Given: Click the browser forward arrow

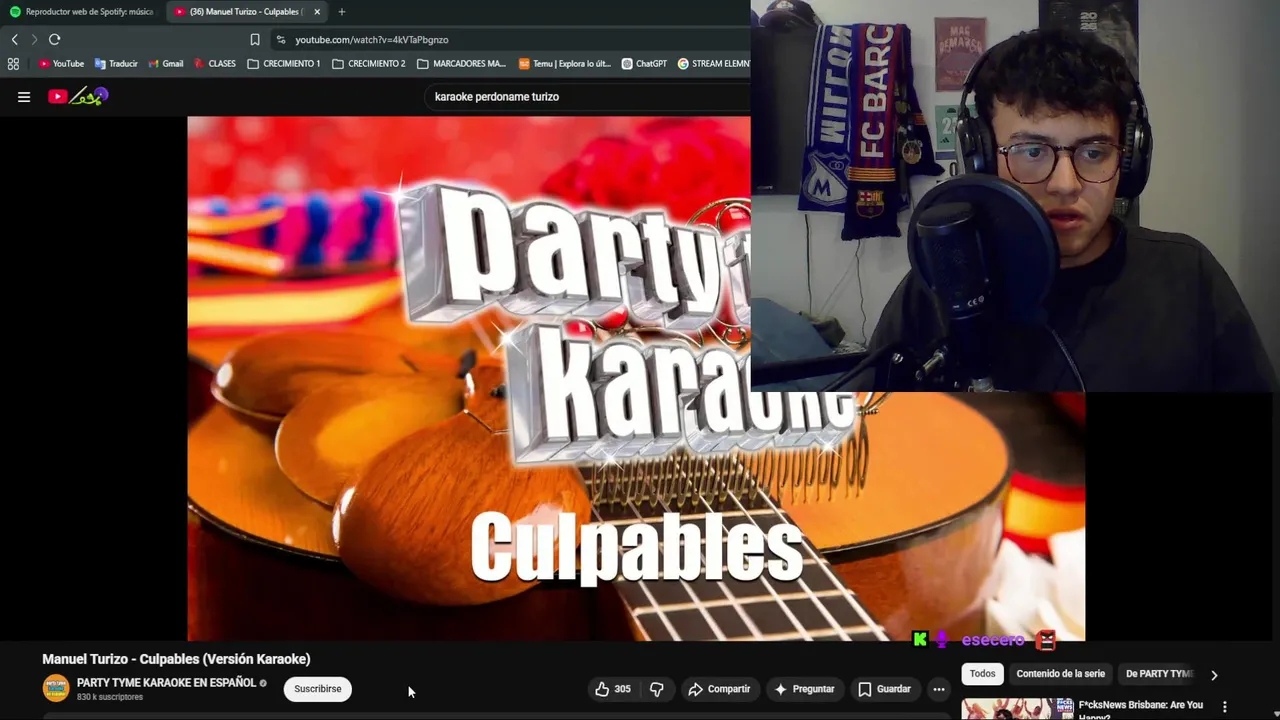Looking at the screenshot, I should coord(34,39).
